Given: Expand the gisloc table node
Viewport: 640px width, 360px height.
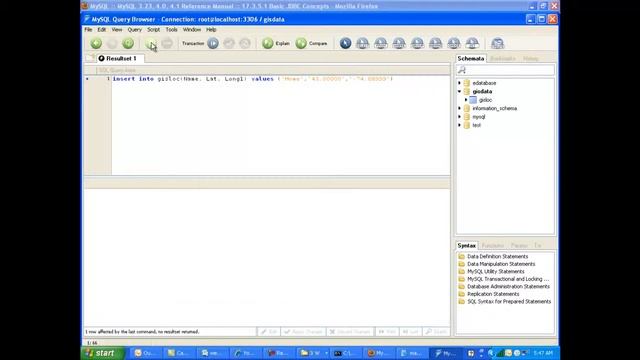Looking at the screenshot, I should coord(466,100).
